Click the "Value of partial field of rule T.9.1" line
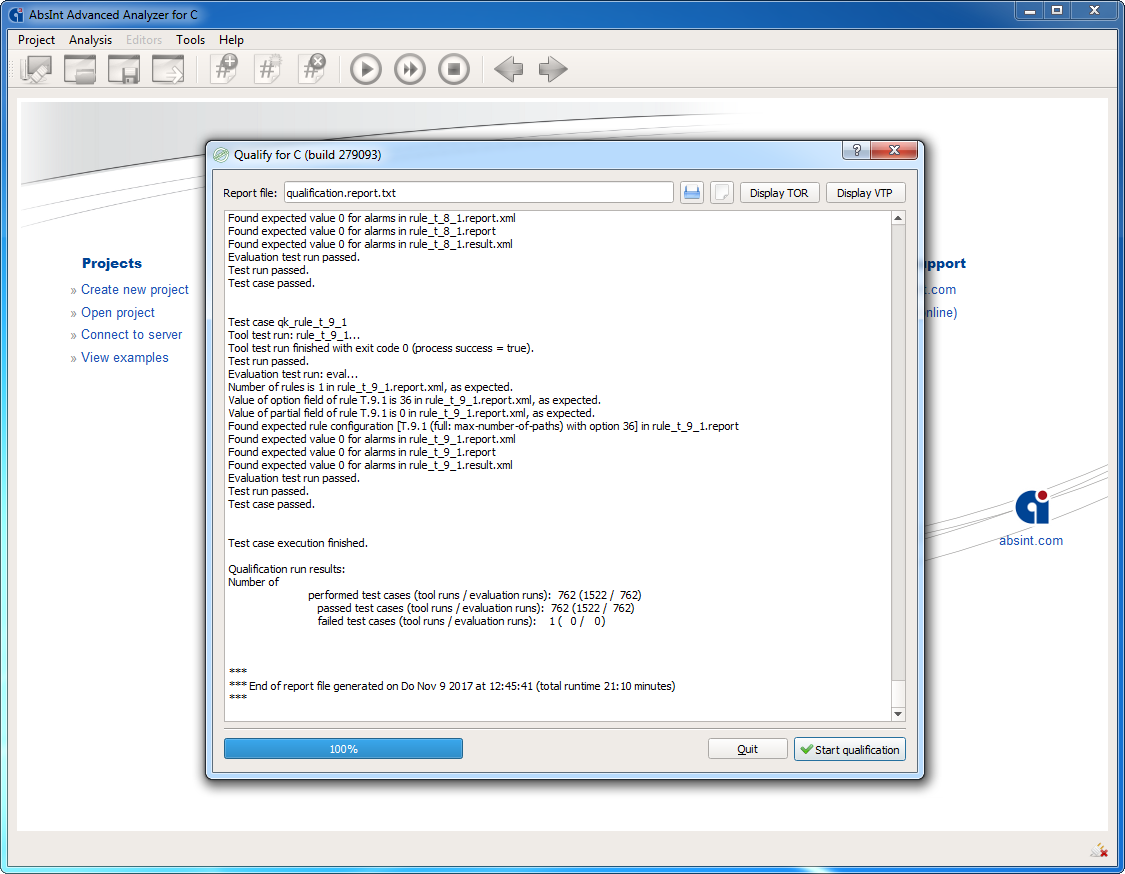Screen dimensions: 1125x874 (x=411, y=413)
